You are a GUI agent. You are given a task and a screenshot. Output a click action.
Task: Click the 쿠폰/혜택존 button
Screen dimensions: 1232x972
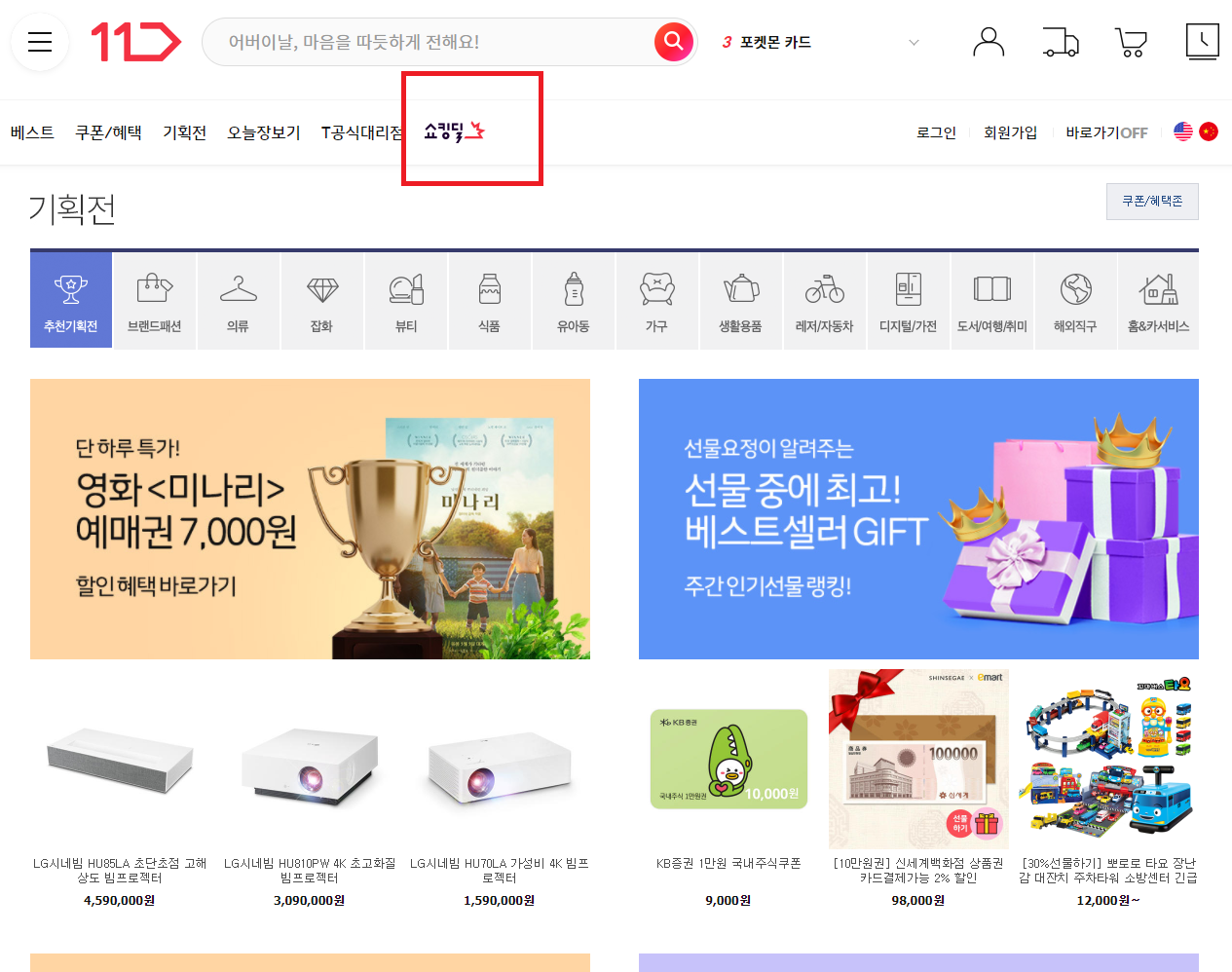coord(1152,202)
